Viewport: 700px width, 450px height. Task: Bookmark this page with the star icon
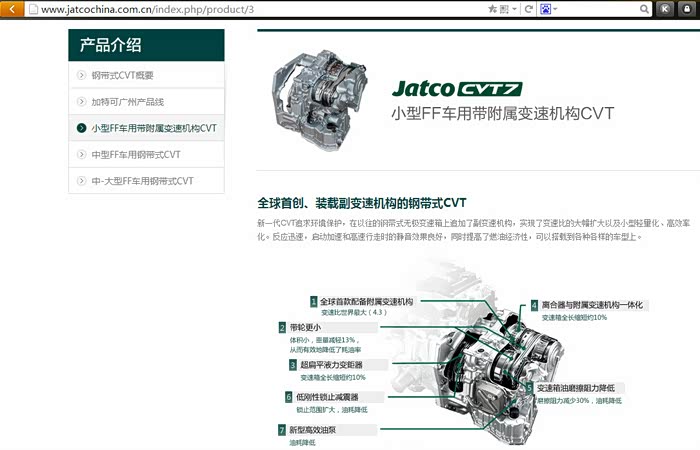point(492,9)
